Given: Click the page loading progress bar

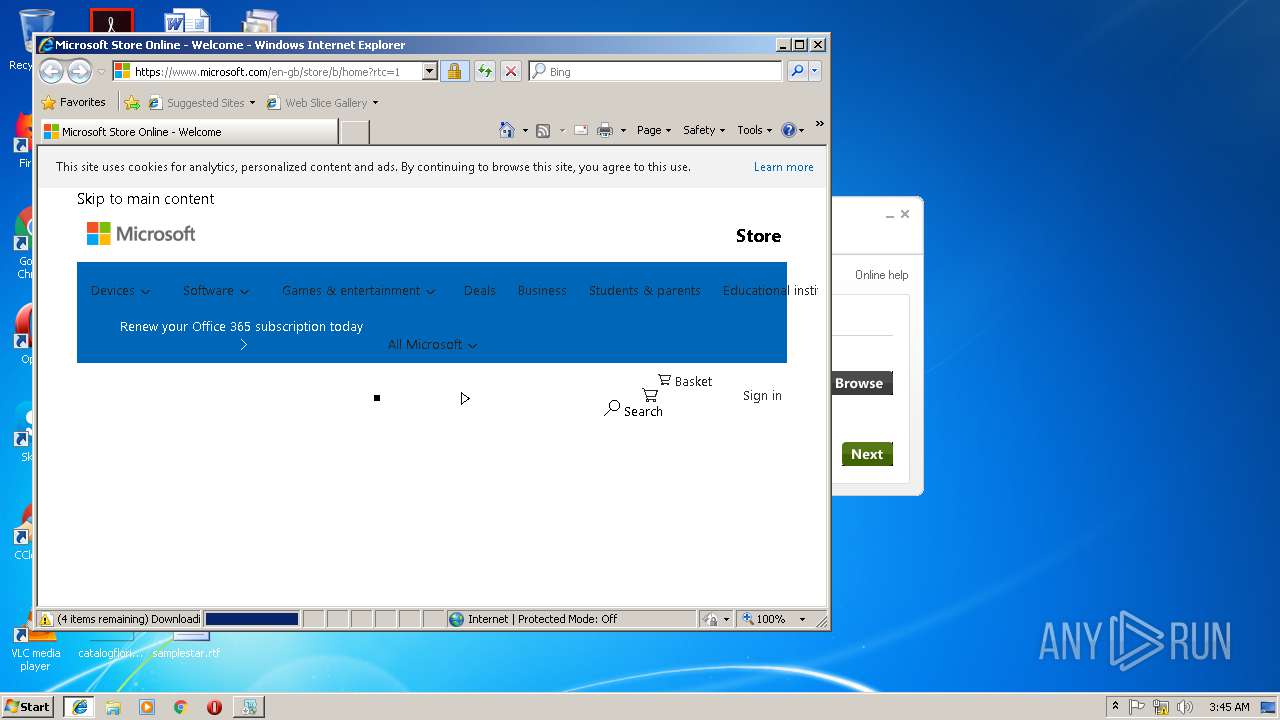Looking at the screenshot, I should point(252,619).
